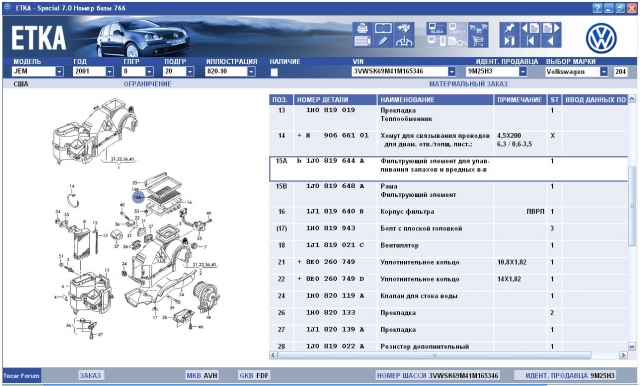This screenshot has width=640, height=386.
Task: Click the monitor-and-phone connection icon
Action: [x=436, y=41]
